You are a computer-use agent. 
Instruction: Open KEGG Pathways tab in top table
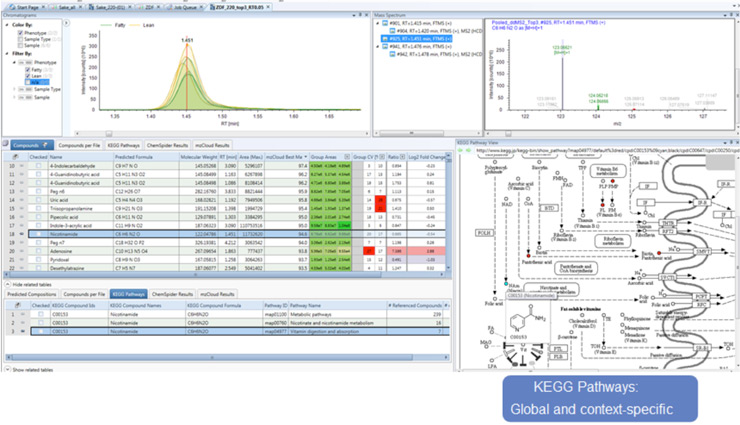coord(124,145)
